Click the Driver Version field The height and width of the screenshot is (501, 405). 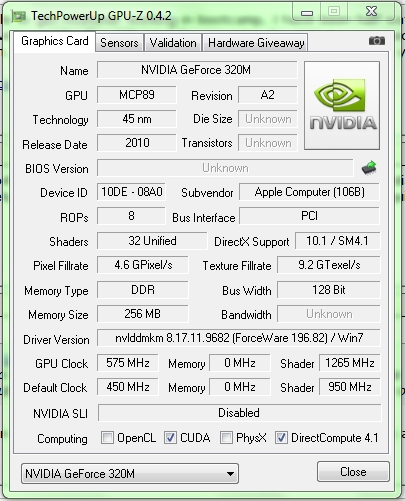(239, 338)
